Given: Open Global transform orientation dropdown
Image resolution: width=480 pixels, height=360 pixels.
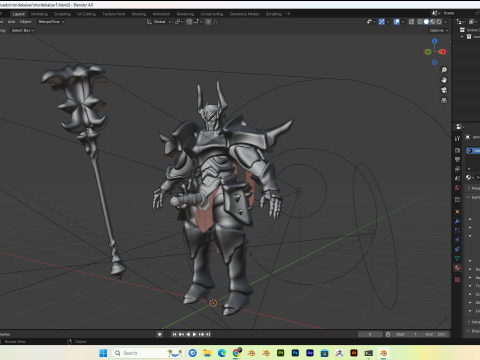Looking at the screenshot, I should click(159, 22).
